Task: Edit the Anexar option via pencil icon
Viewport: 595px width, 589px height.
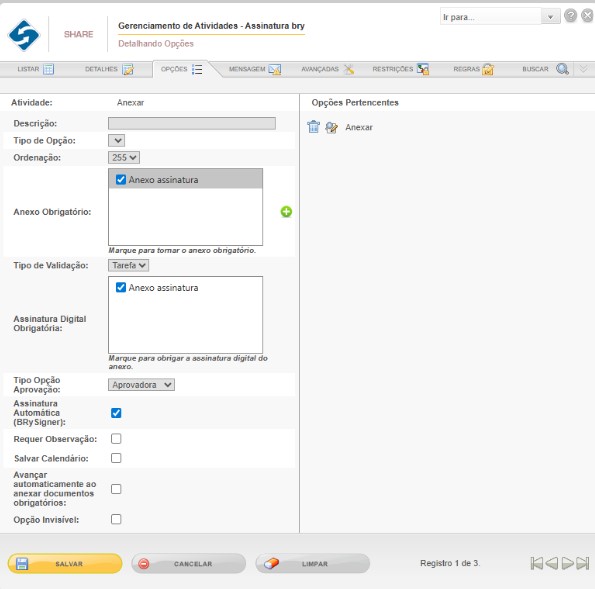Action: (x=331, y=127)
